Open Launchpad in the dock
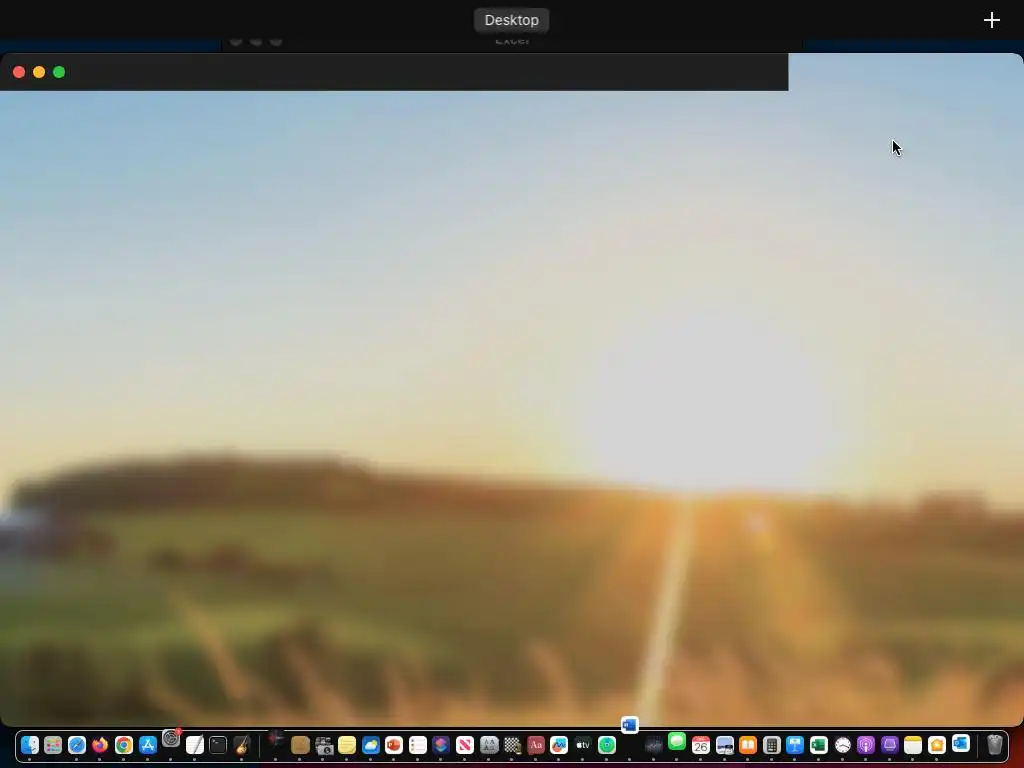The height and width of the screenshot is (768, 1024). coord(53,745)
